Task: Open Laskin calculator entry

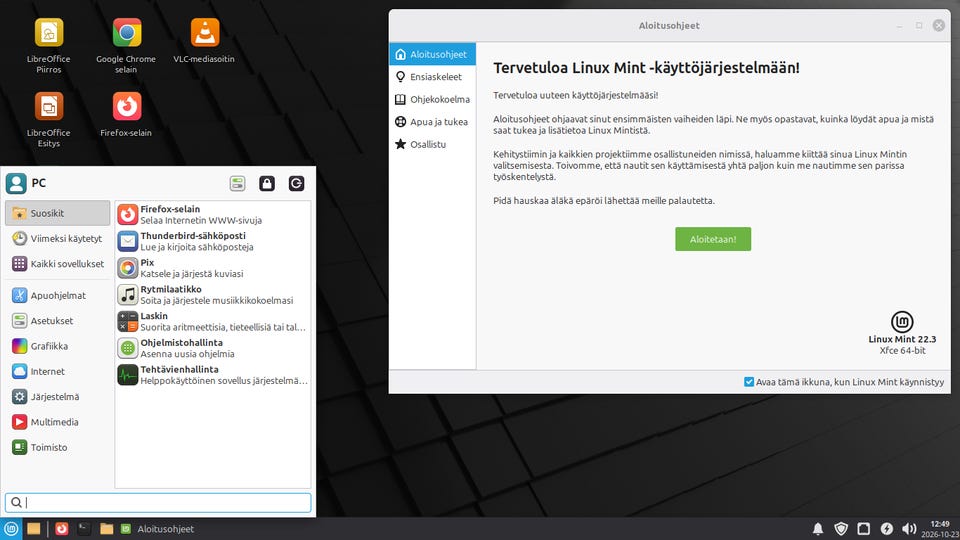Action: [213, 321]
